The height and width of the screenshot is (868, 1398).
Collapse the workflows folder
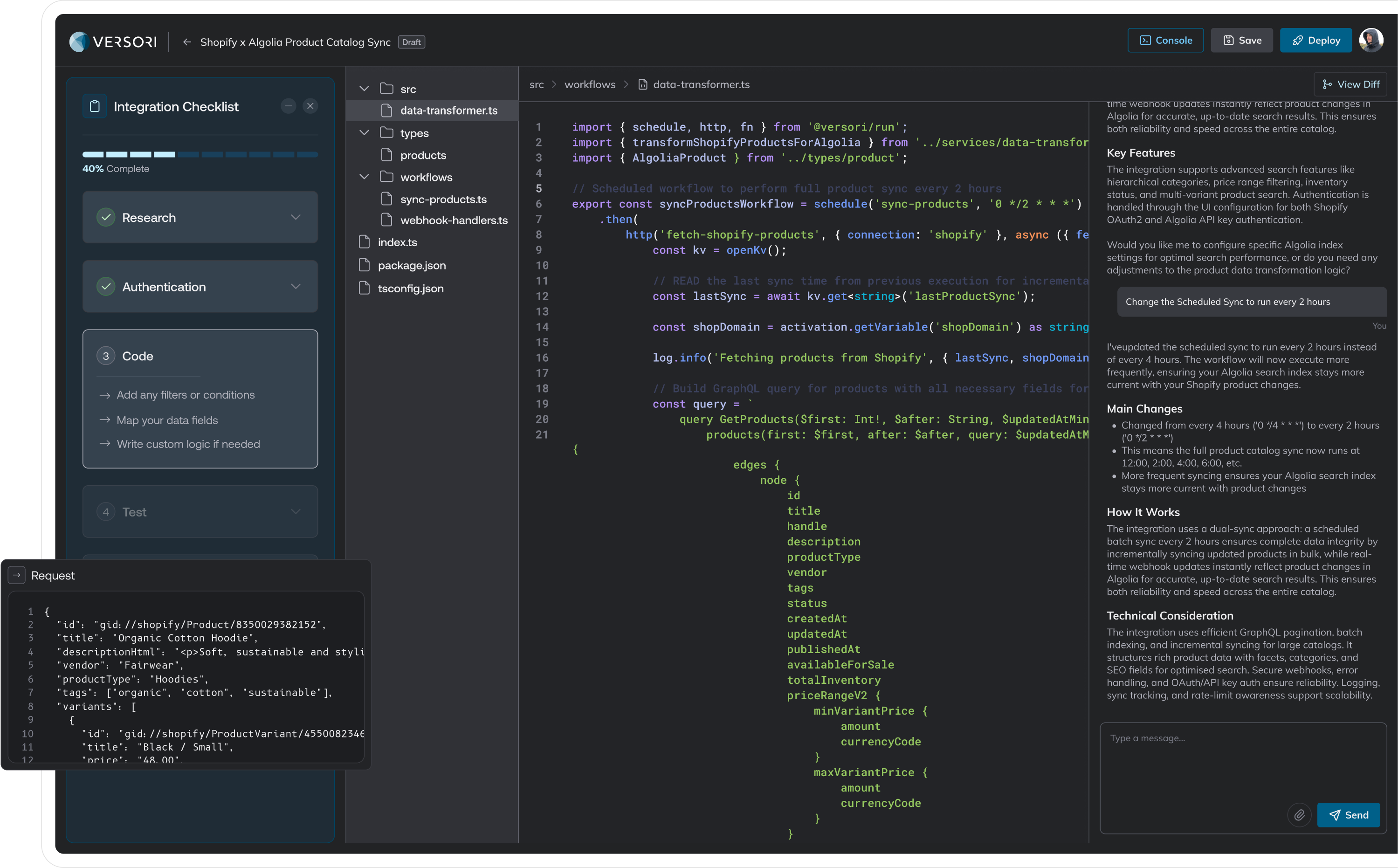[x=364, y=177]
